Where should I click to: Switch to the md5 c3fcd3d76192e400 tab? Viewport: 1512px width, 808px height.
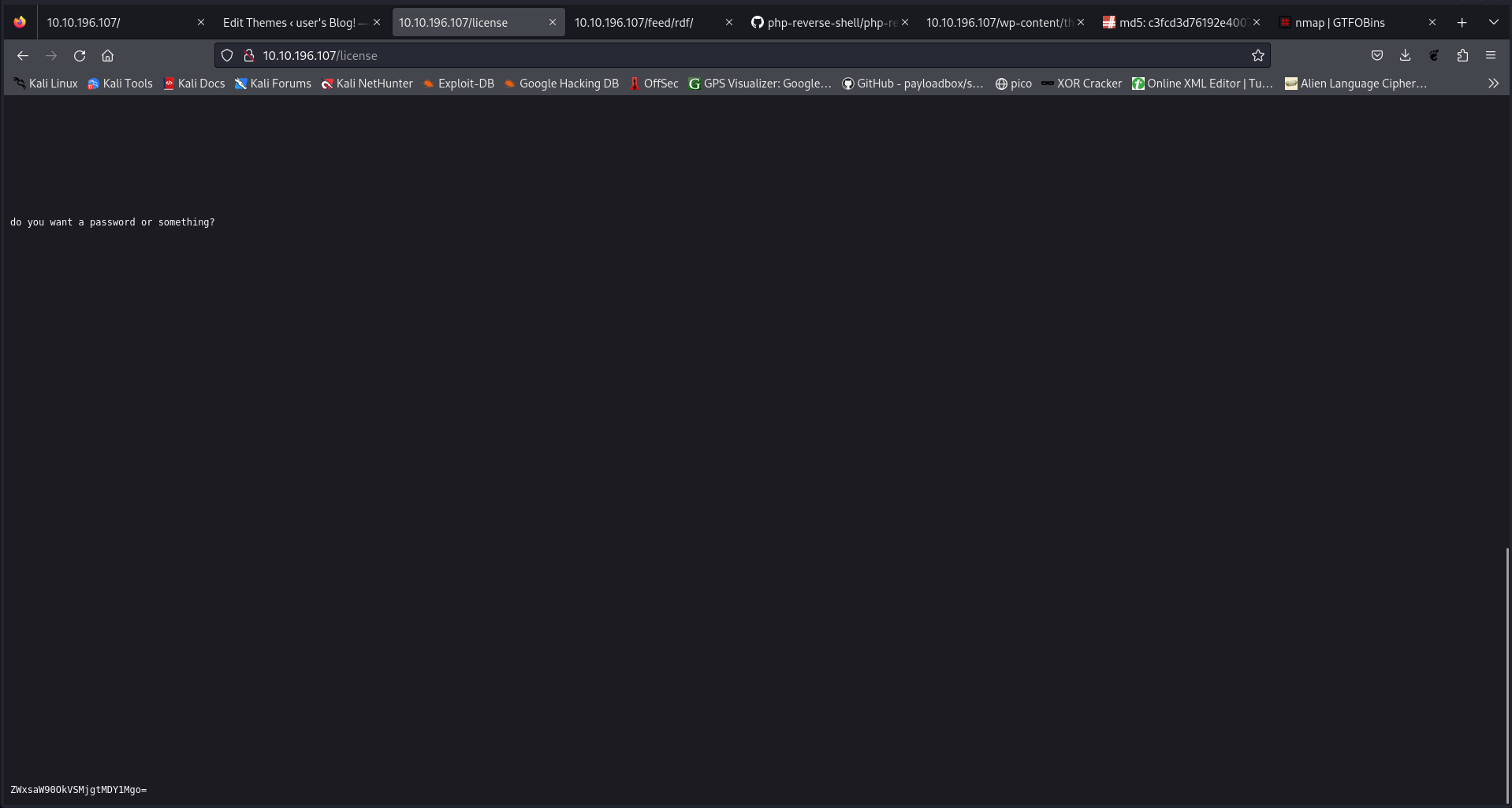[x=1181, y=22]
